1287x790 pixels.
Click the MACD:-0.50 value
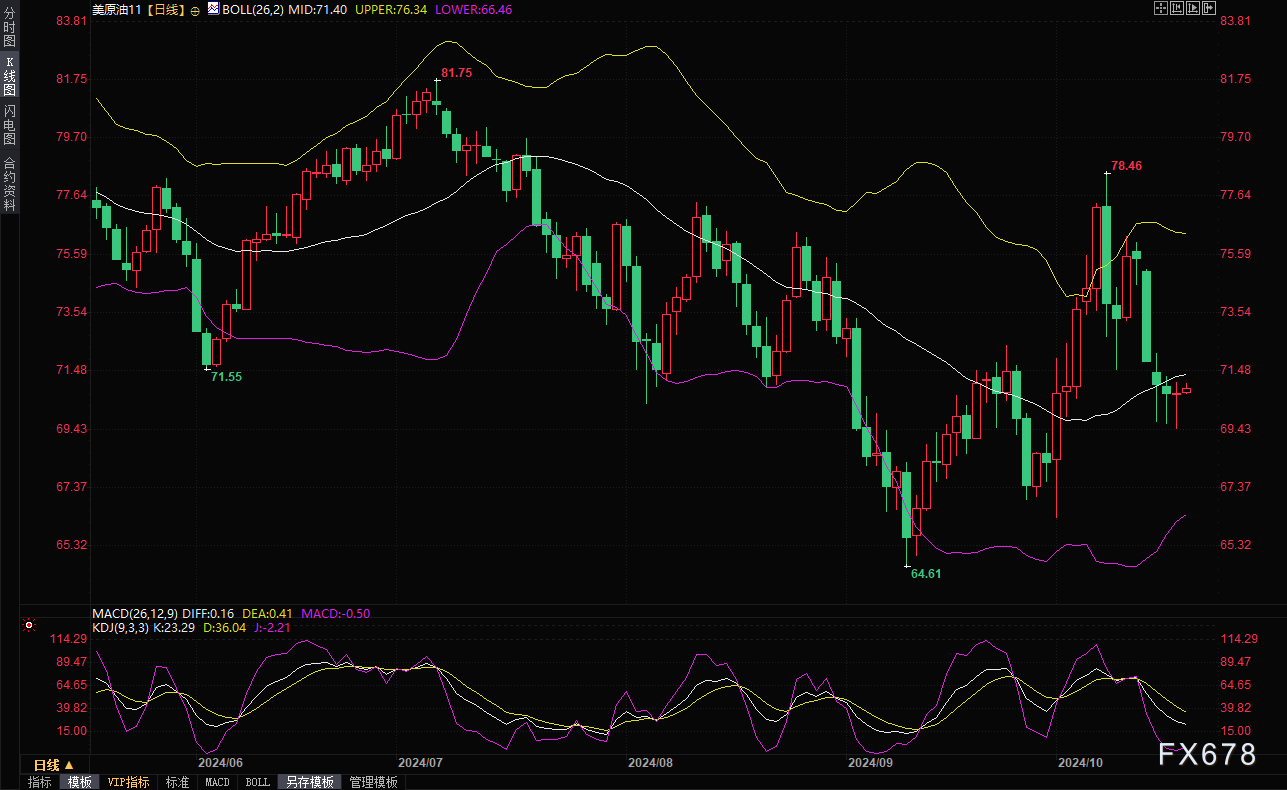[334, 613]
